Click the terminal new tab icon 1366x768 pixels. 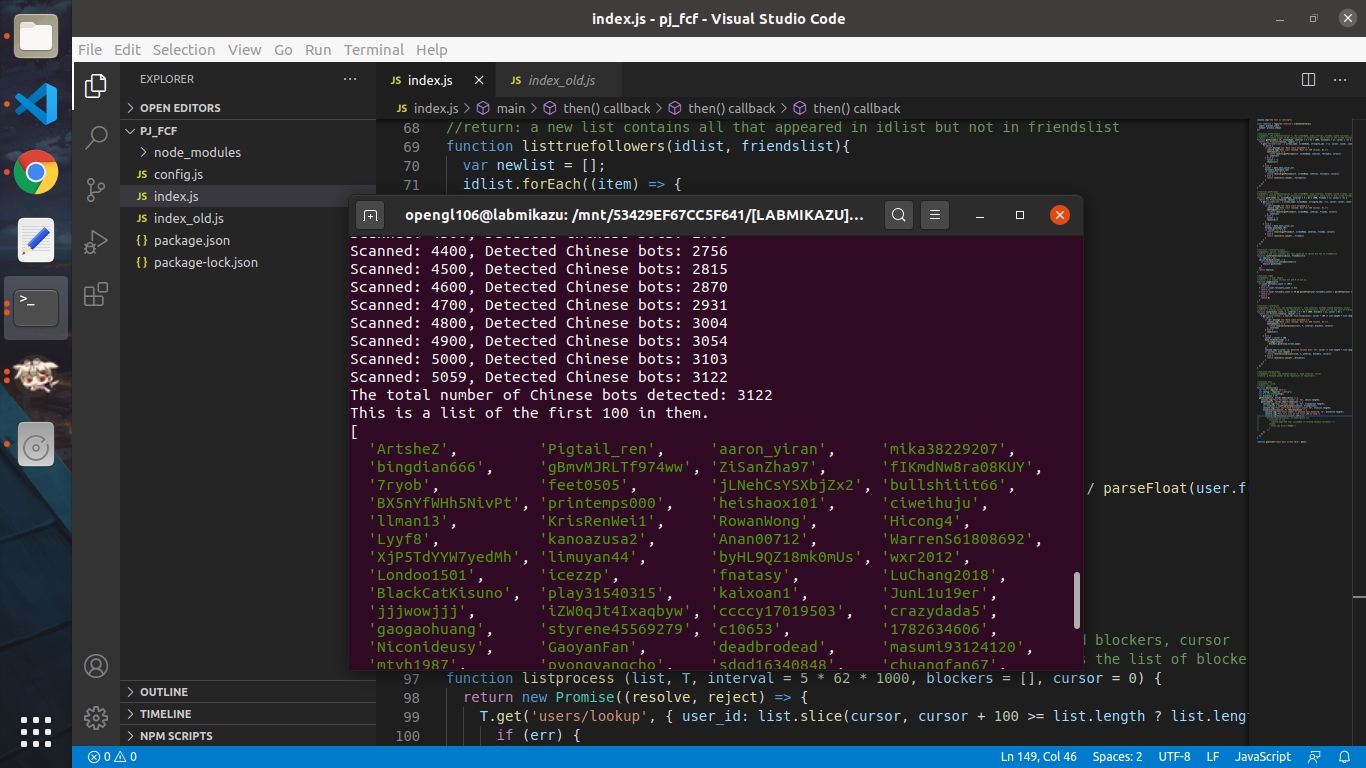[x=370, y=215]
